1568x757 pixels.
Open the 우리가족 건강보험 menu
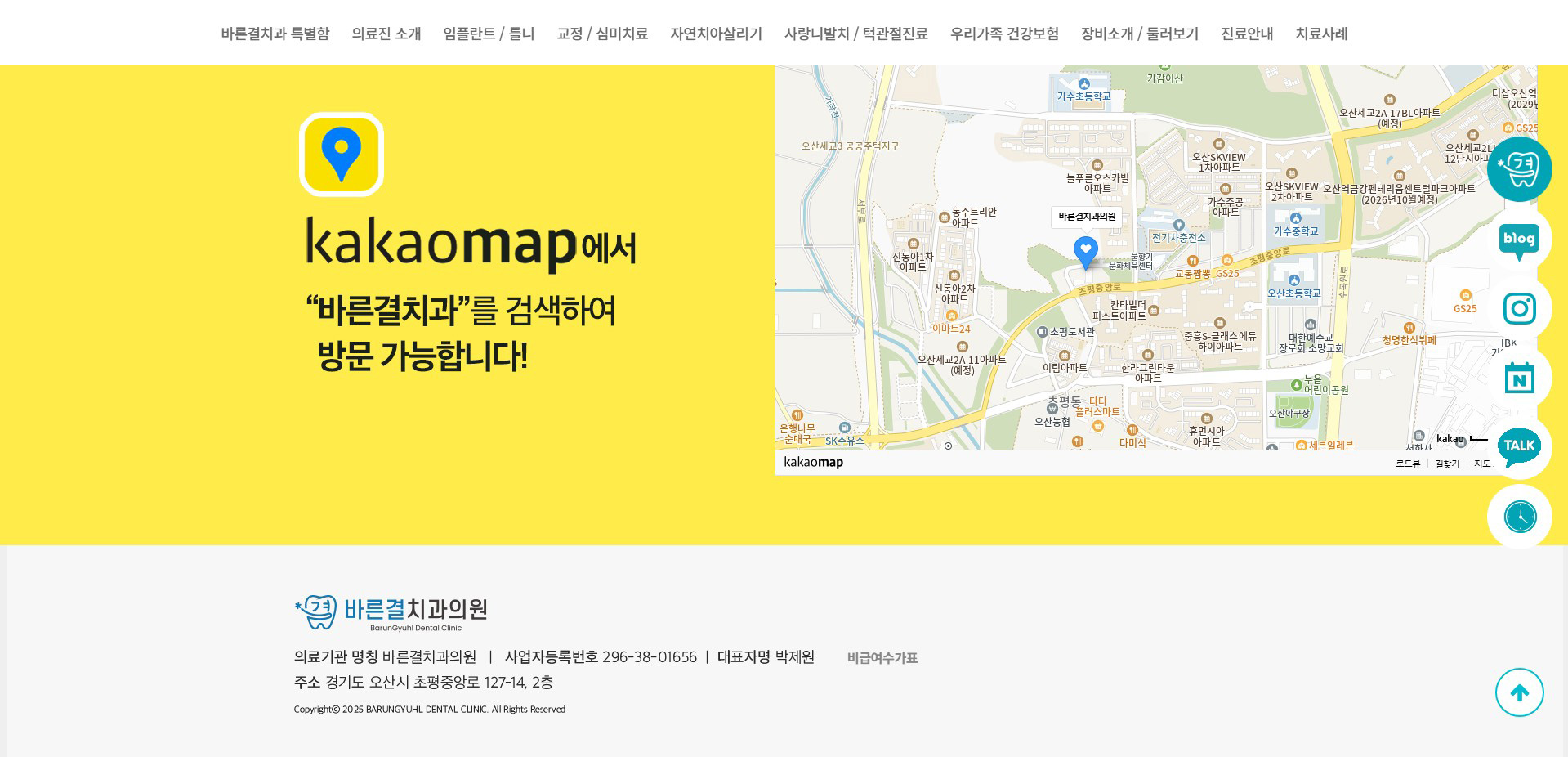pos(1004,34)
